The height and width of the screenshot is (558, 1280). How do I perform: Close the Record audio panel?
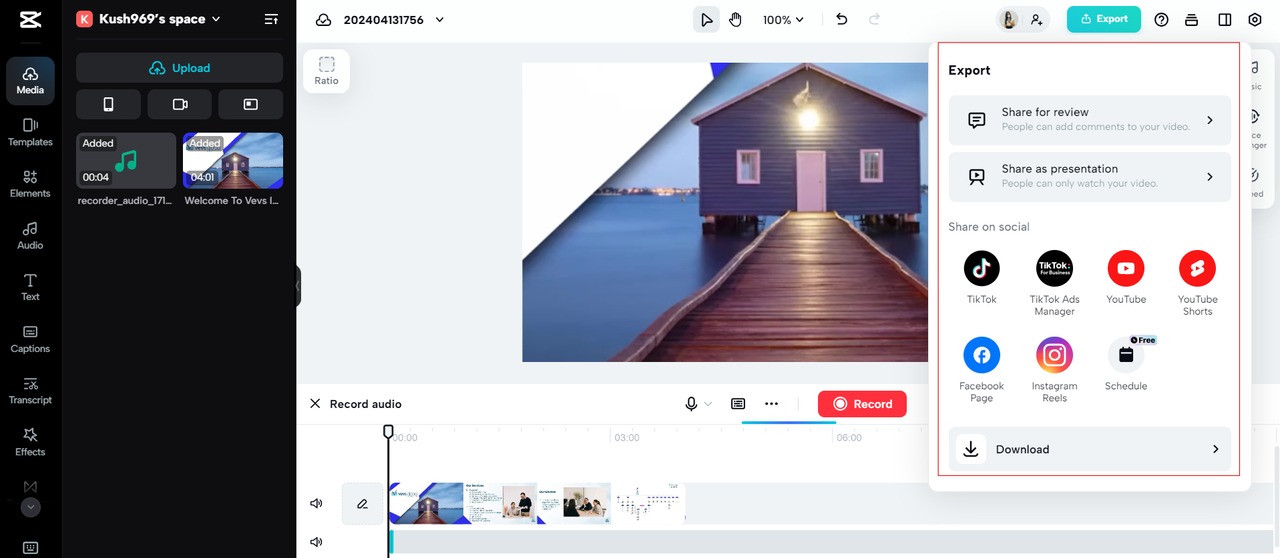tap(315, 404)
